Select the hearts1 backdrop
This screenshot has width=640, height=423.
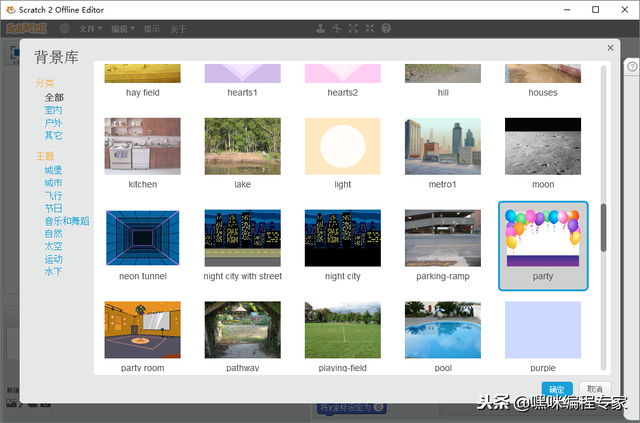242,80
